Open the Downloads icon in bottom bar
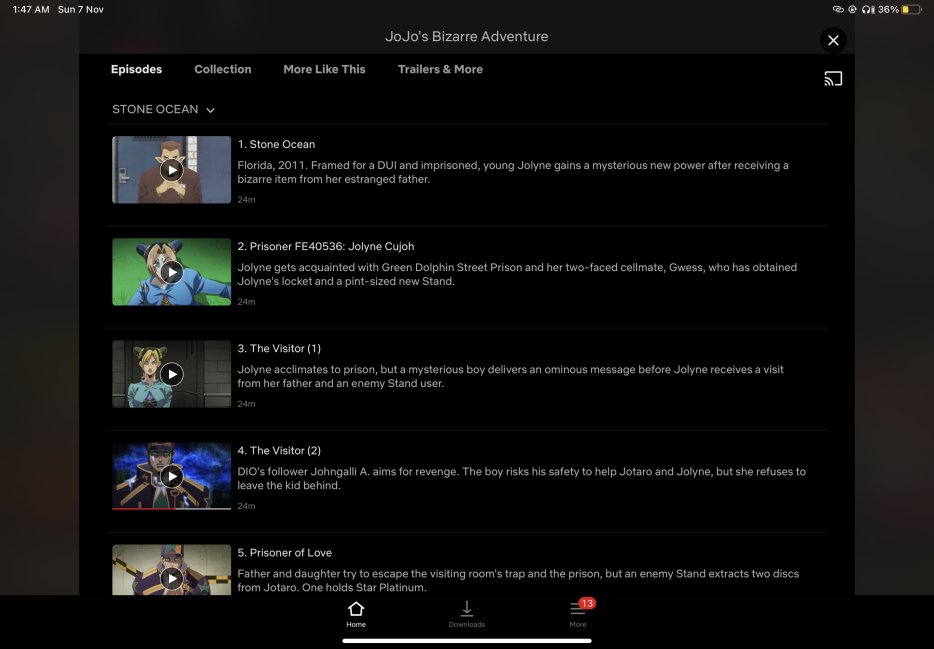 coord(466,614)
